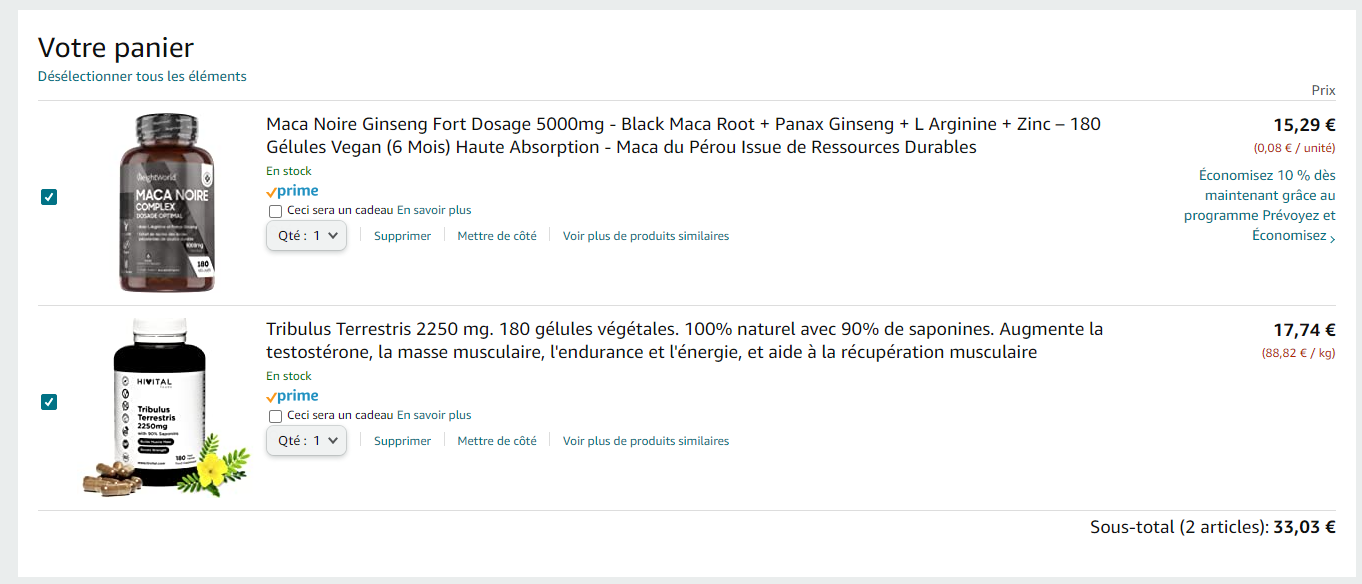This screenshot has width=1362, height=584.
Task: Click Supprimer for Tribulus Terrestris
Action: (402, 441)
